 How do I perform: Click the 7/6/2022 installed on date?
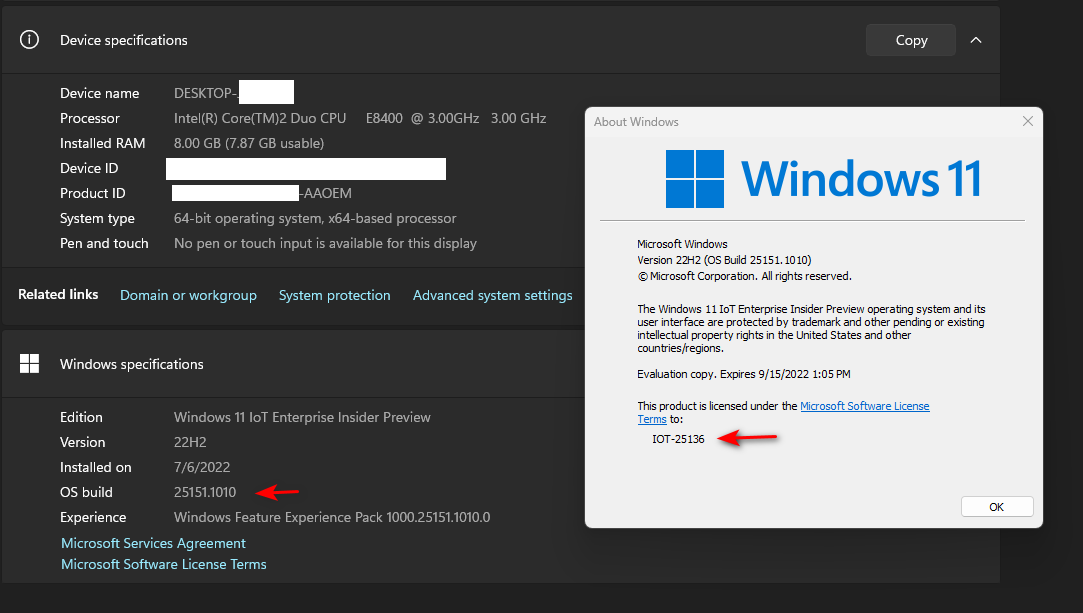(202, 467)
